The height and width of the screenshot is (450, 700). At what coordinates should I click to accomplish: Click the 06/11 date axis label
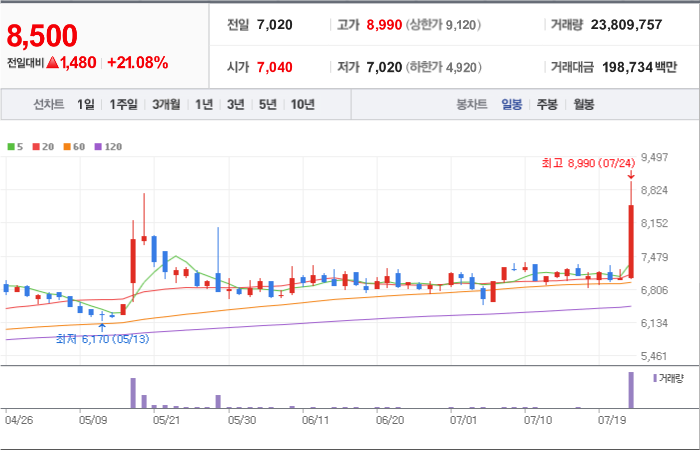[316, 420]
